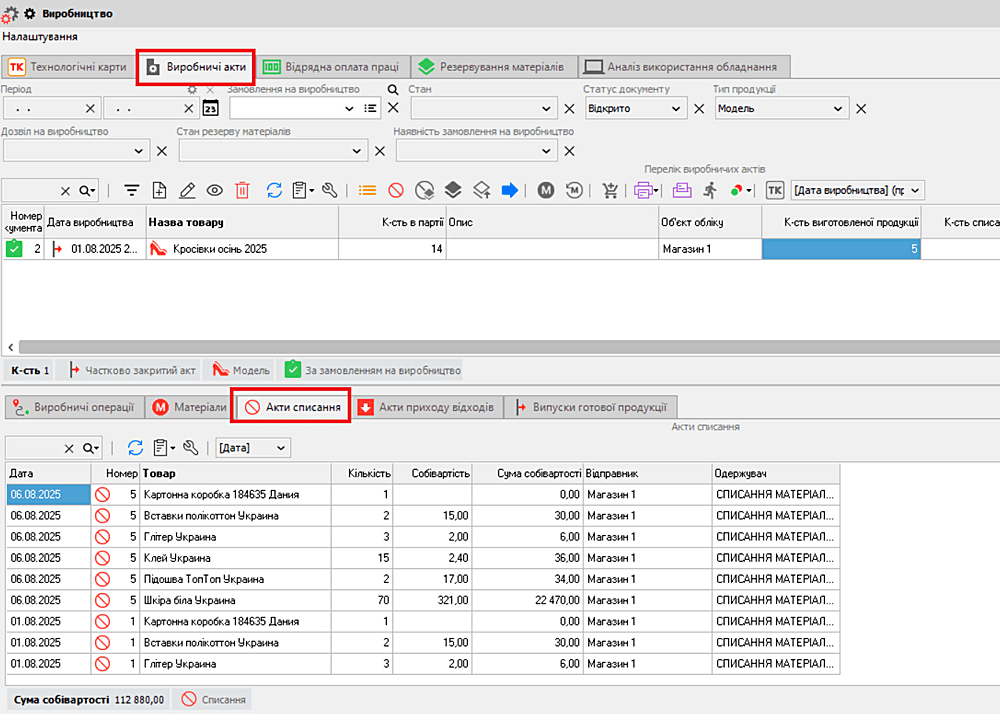The image size is (1000, 714).
Task: Toggle the 'За замовленням на виробництво' legend filter
Action: (372, 370)
